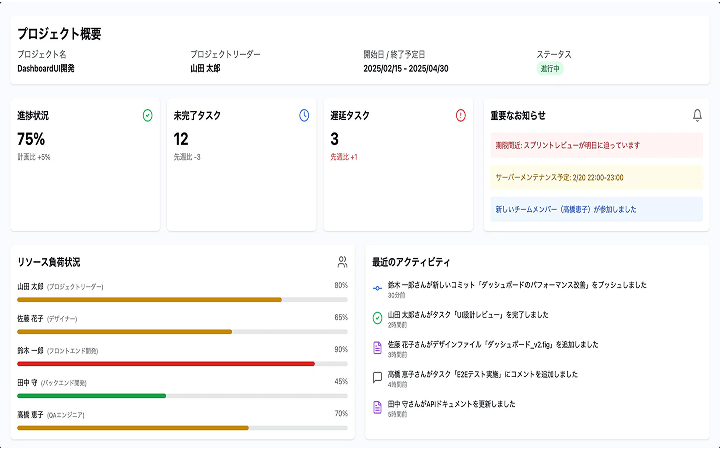Click the 90% value for 鈴木 一郎

point(341,349)
